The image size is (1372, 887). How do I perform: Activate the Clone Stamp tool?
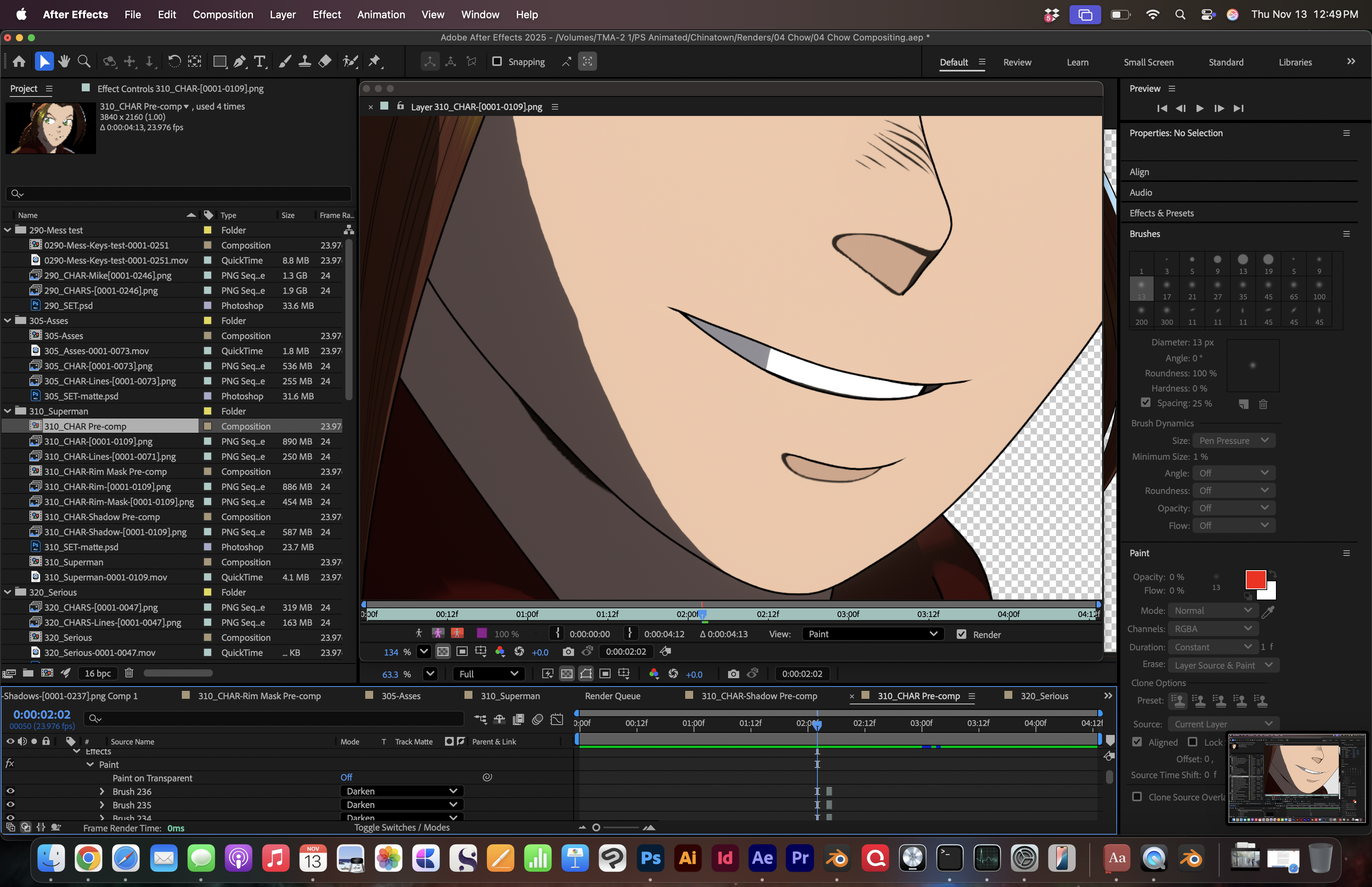click(304, 61)
